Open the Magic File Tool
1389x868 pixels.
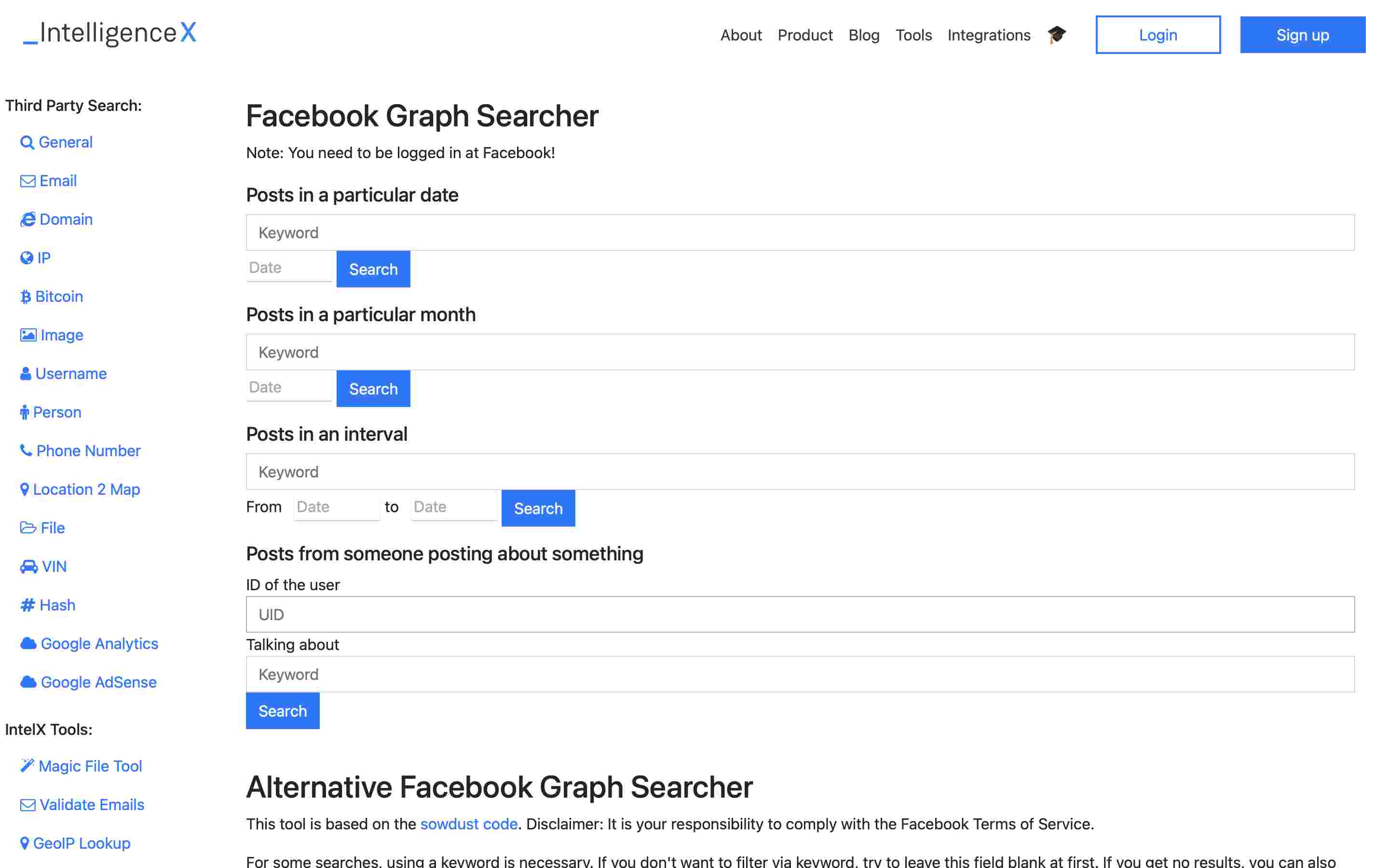coord(90,766)
